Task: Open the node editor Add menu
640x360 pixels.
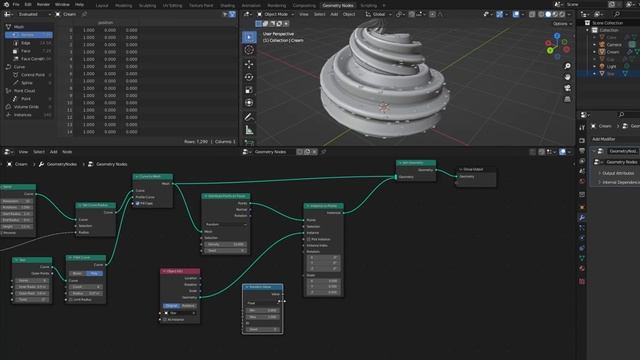Action: pos(53,152)
